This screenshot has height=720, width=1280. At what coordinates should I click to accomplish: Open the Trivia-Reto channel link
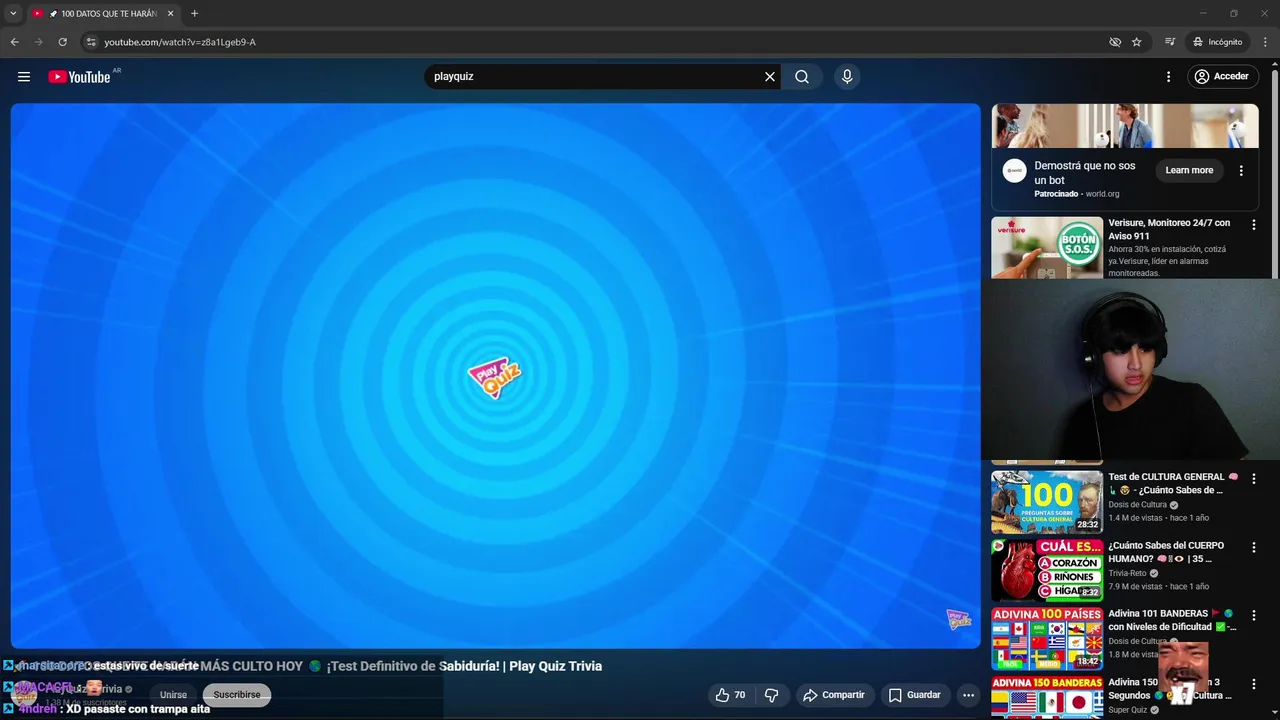point(1127,573)
